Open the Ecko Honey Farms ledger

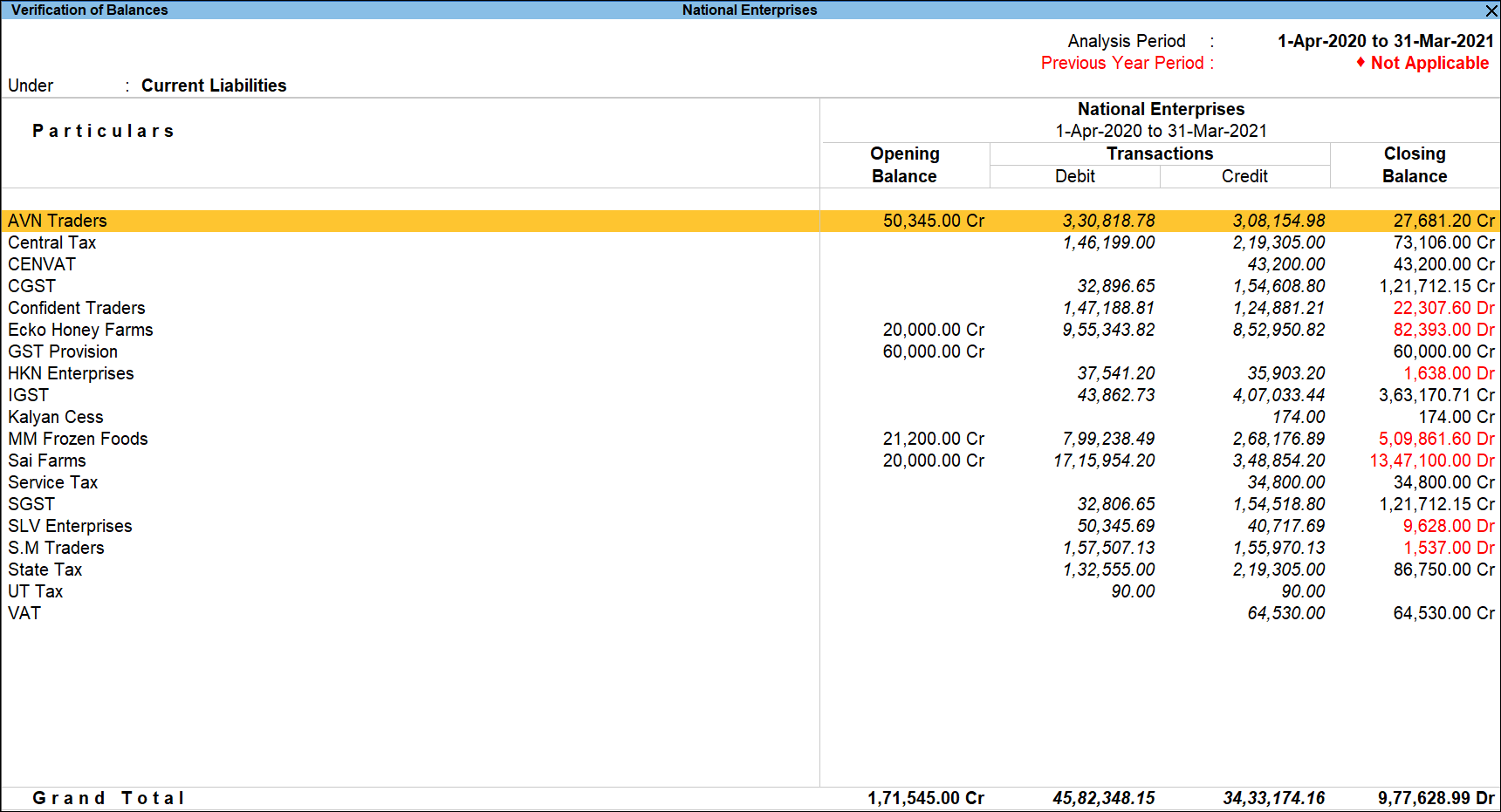pos(80,330)
